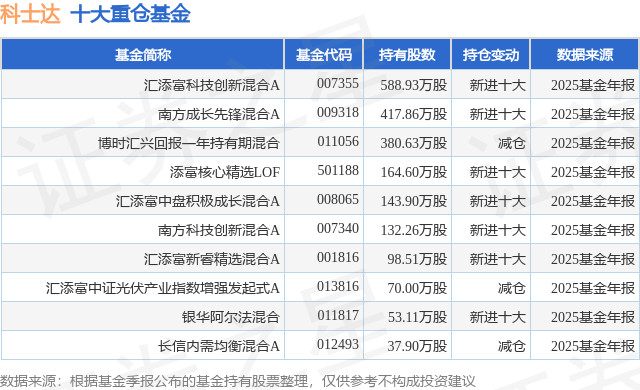Select fund name 汇添富中证光伏产业指数增强发起式A
Screen dimensions: 640x390
click(162, 288)
